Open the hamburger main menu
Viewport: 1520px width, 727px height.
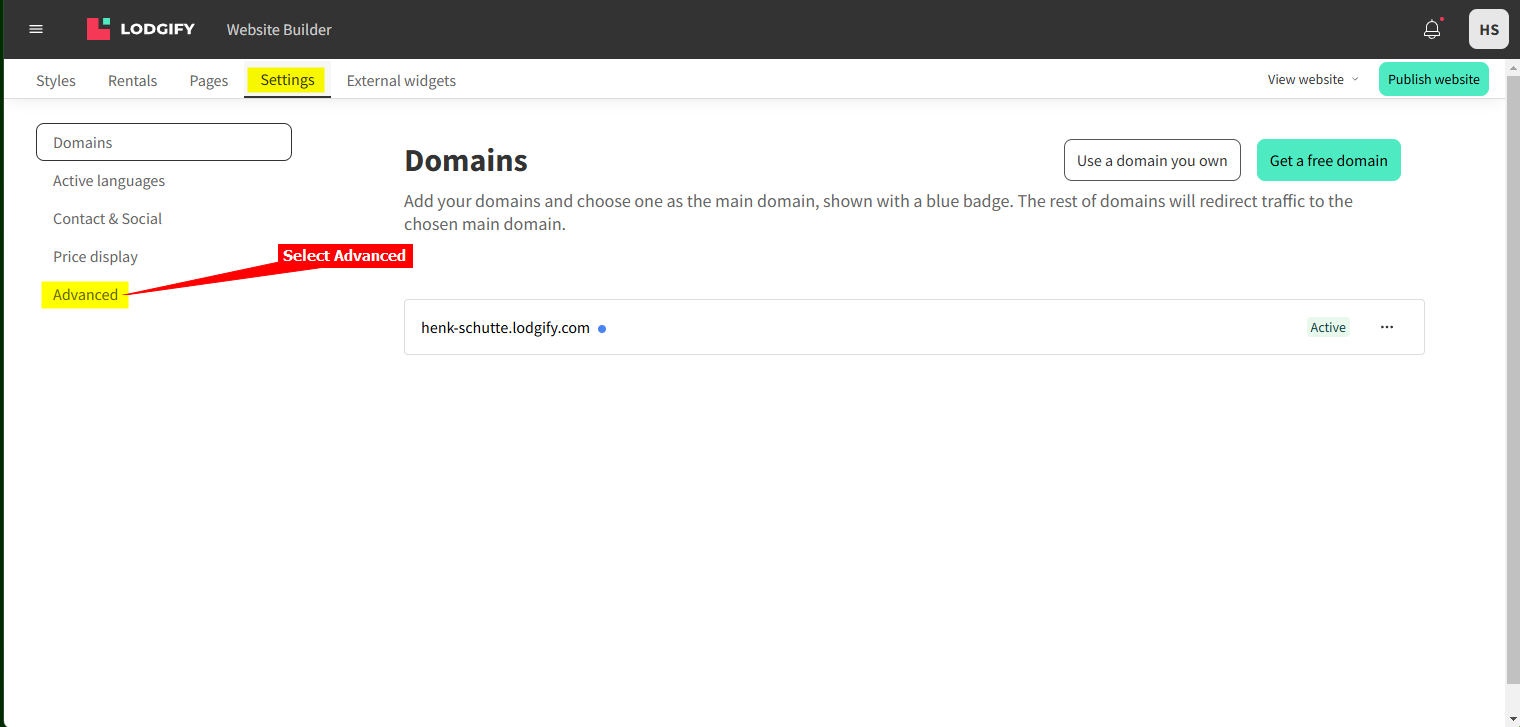(x=36, y=29)
